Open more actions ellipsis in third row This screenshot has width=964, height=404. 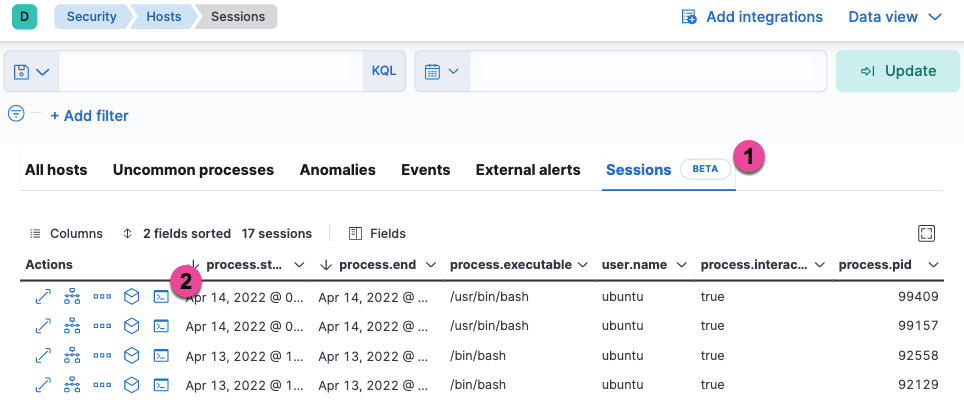pyautogui.click(x=102, y=355)
